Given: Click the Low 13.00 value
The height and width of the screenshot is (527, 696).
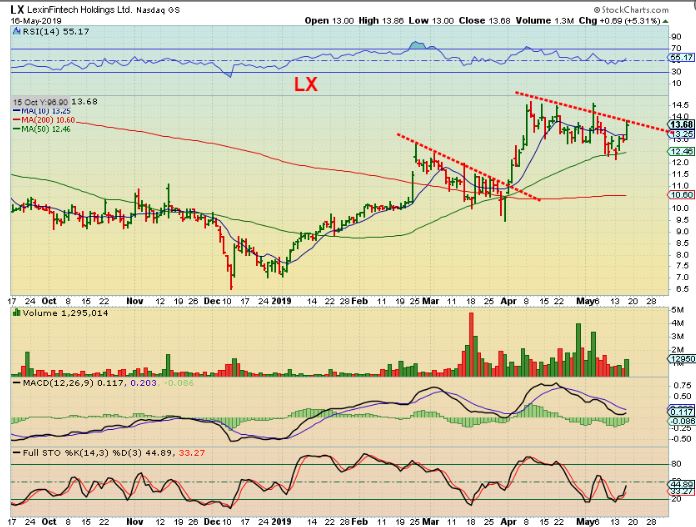Looking at the screenshot, I should pos(431,20).
